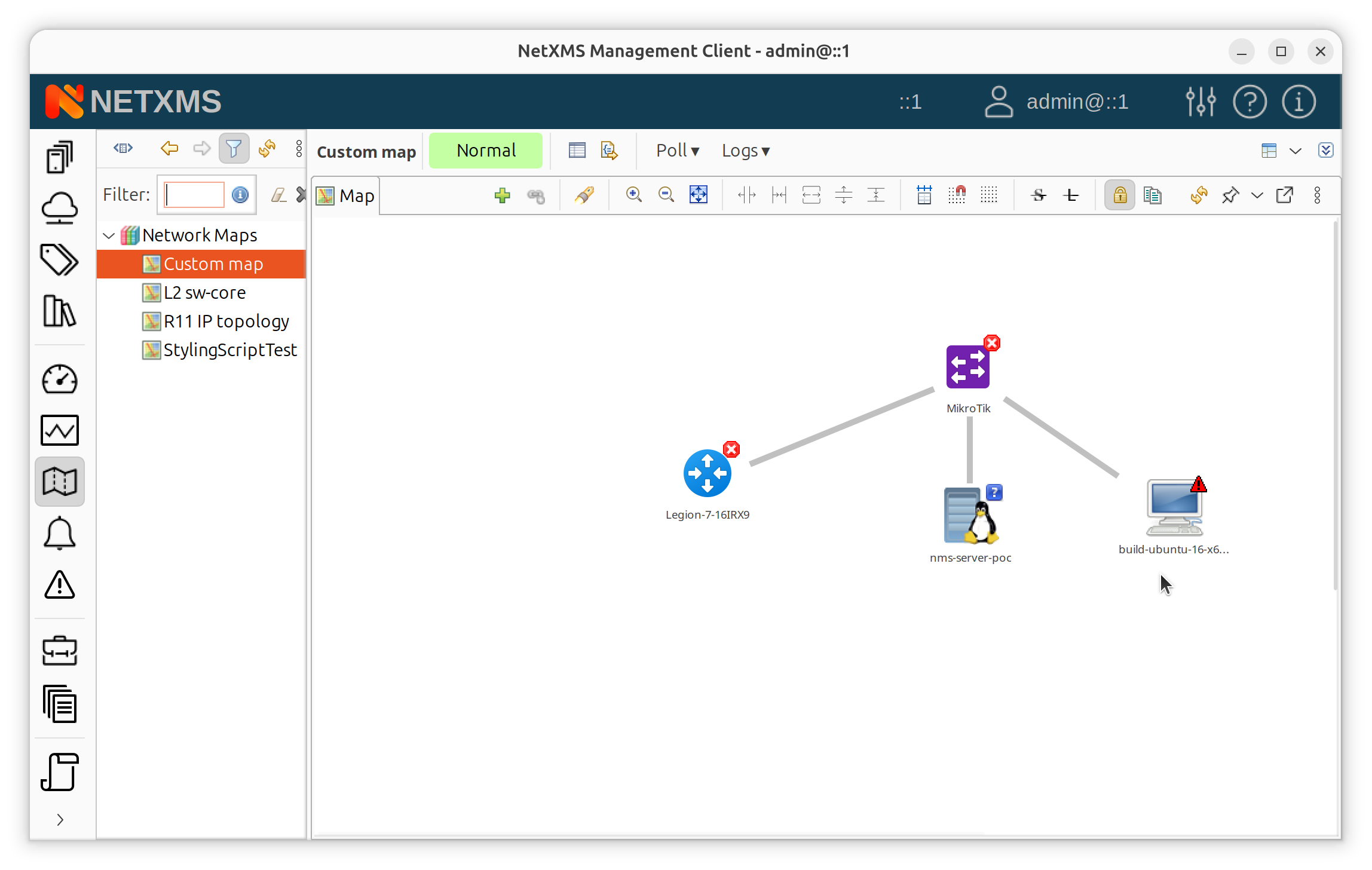Image resolution: width=1372 pixels, height=870 pixels.
Task: Open the Alarms bell sidebar icon
Action: pos(60,533)
